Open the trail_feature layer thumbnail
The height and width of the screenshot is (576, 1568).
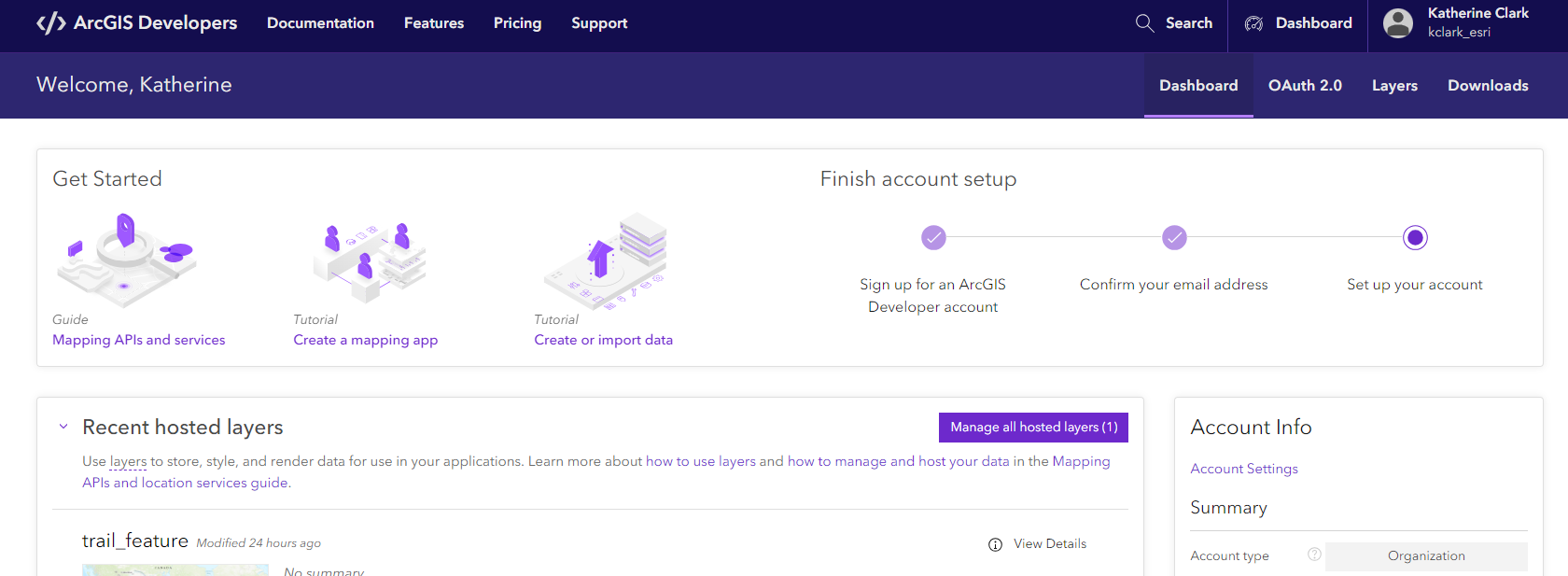point(175,569)
